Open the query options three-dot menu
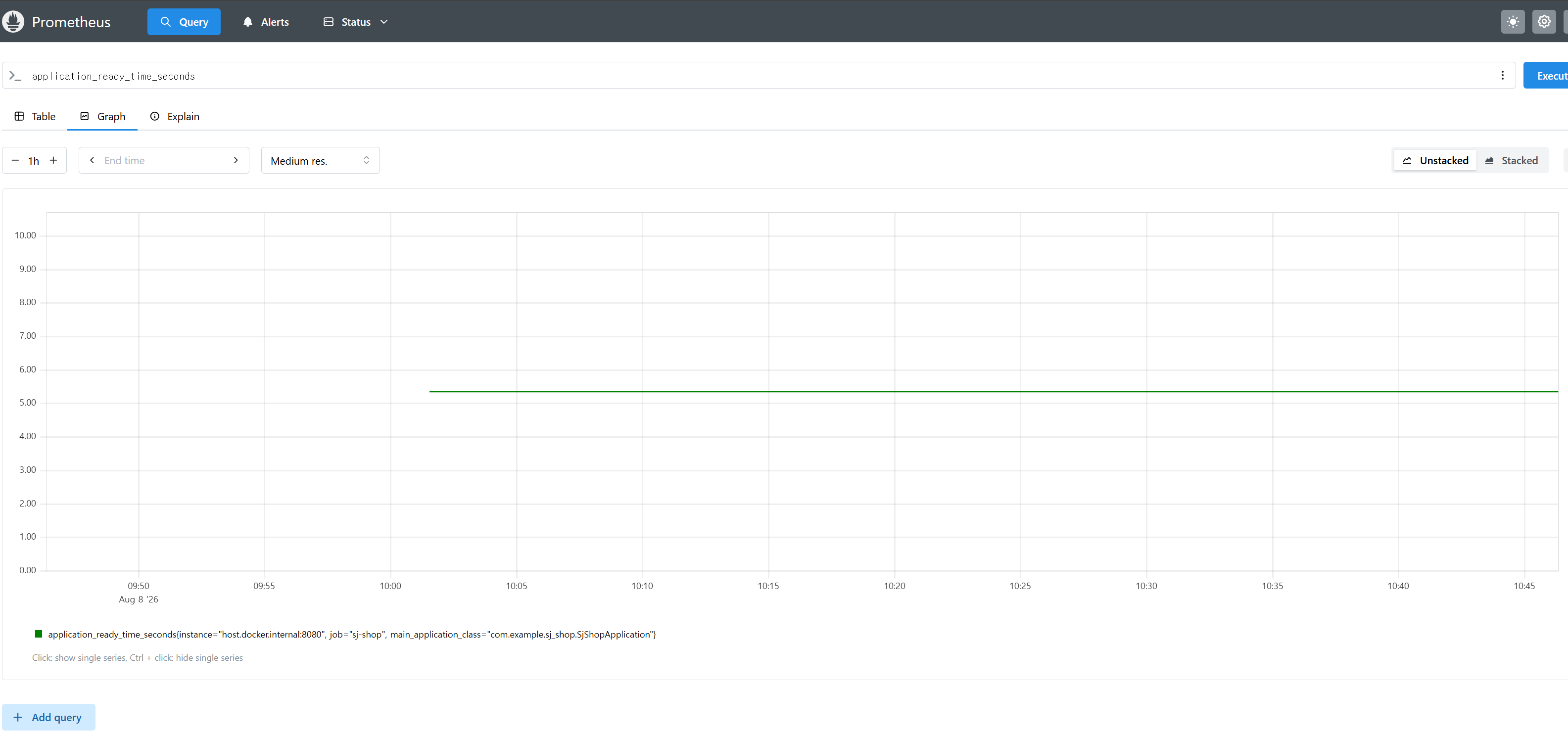The width and height of the screenshot is (1568, 734). click(1502, 76)
